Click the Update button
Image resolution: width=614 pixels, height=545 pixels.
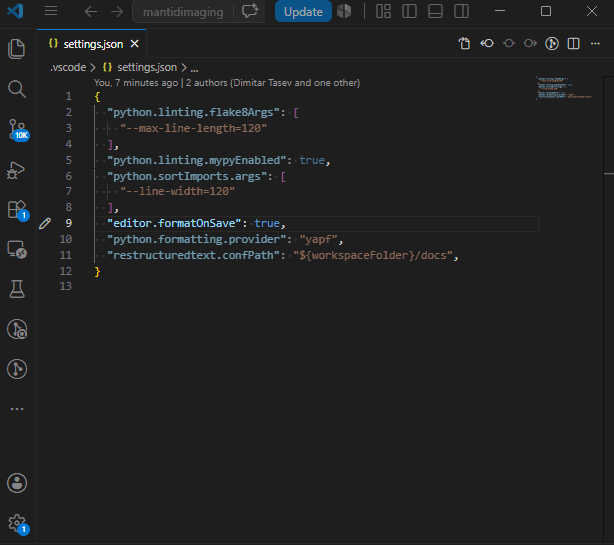303,11
